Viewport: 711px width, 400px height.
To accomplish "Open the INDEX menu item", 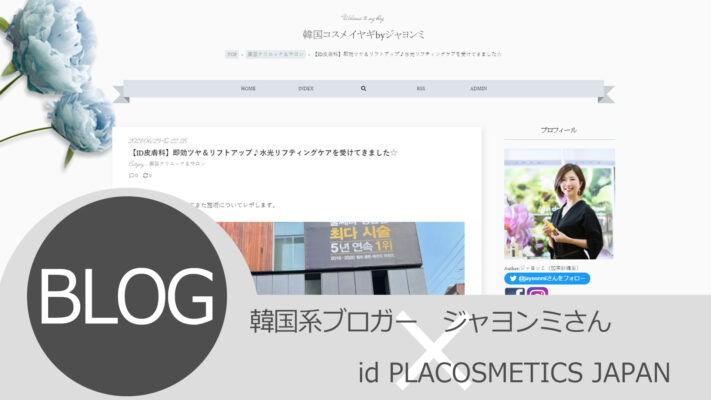I will click(306, 88).
